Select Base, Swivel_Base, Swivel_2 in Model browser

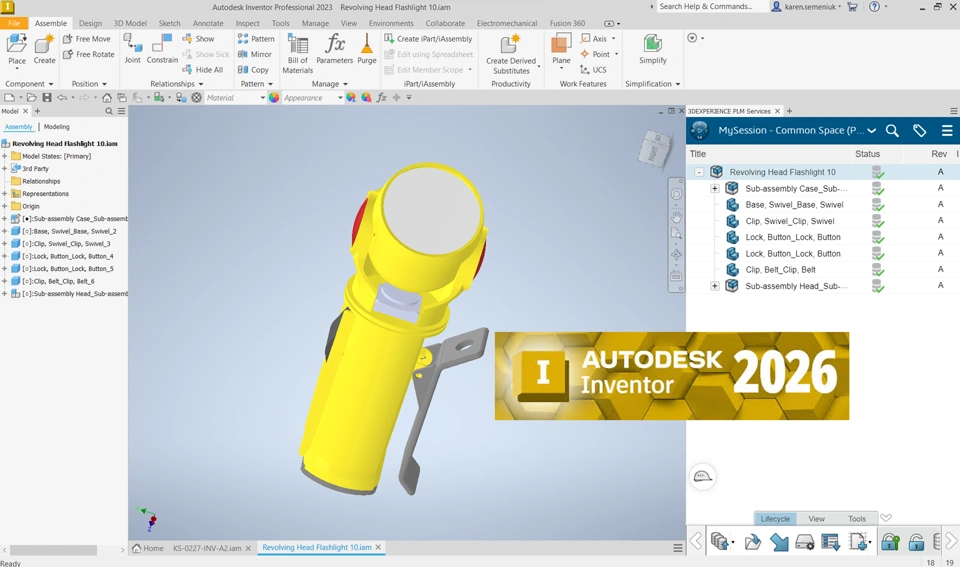(69, 231)
